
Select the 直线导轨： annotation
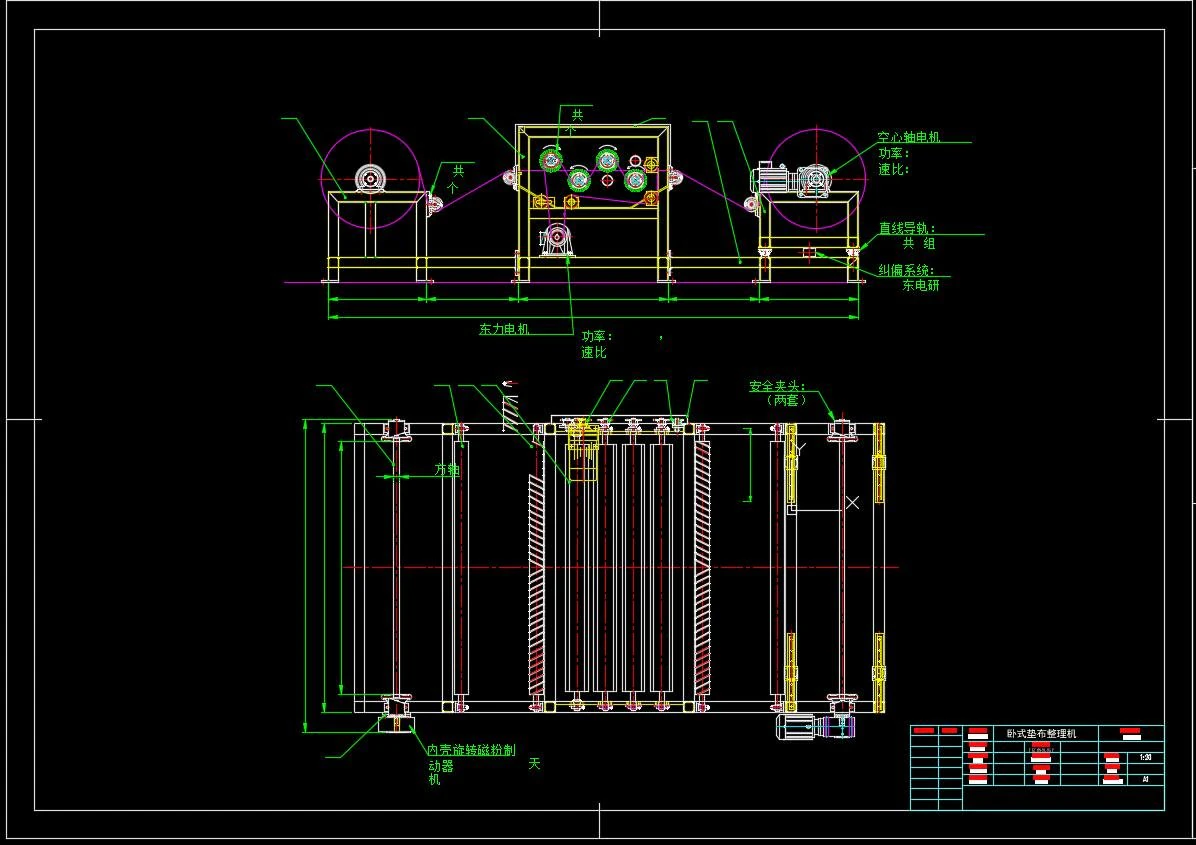908,228
